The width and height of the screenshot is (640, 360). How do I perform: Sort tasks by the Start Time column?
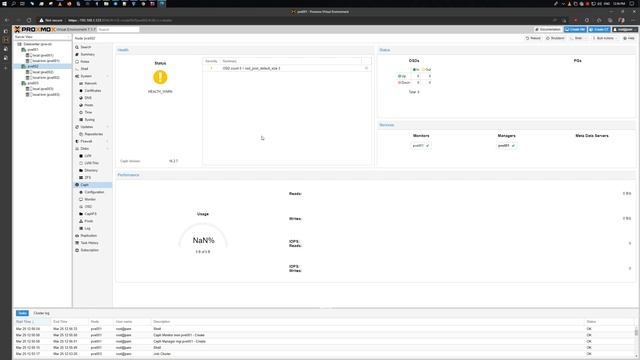click(x=32, y=322)
